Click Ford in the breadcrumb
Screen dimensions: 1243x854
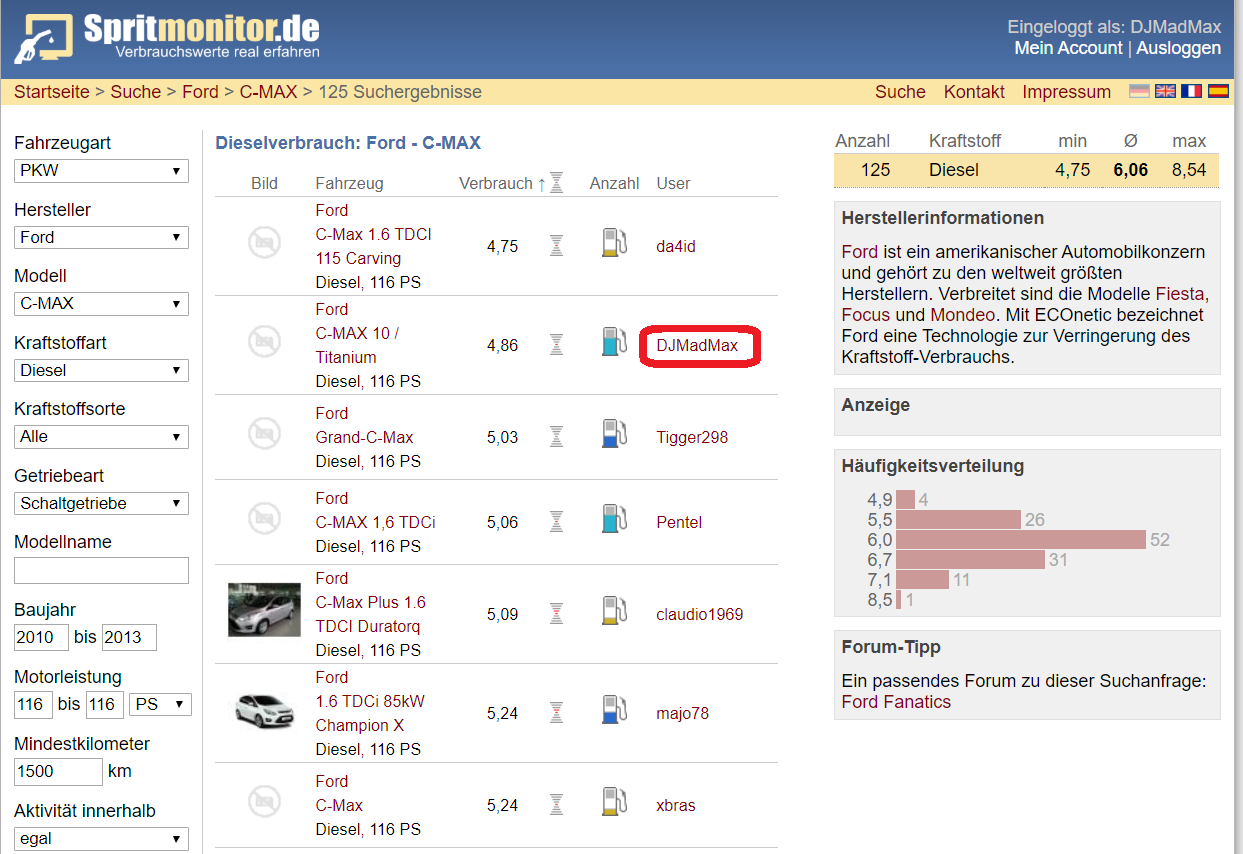click(200, 92)
